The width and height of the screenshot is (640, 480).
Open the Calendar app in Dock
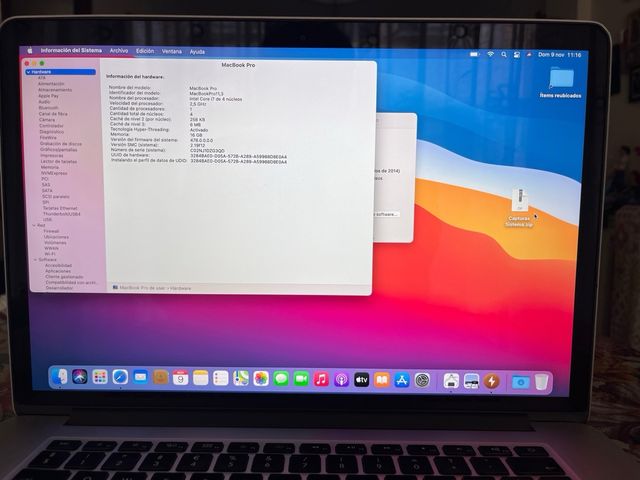[180, 378]
